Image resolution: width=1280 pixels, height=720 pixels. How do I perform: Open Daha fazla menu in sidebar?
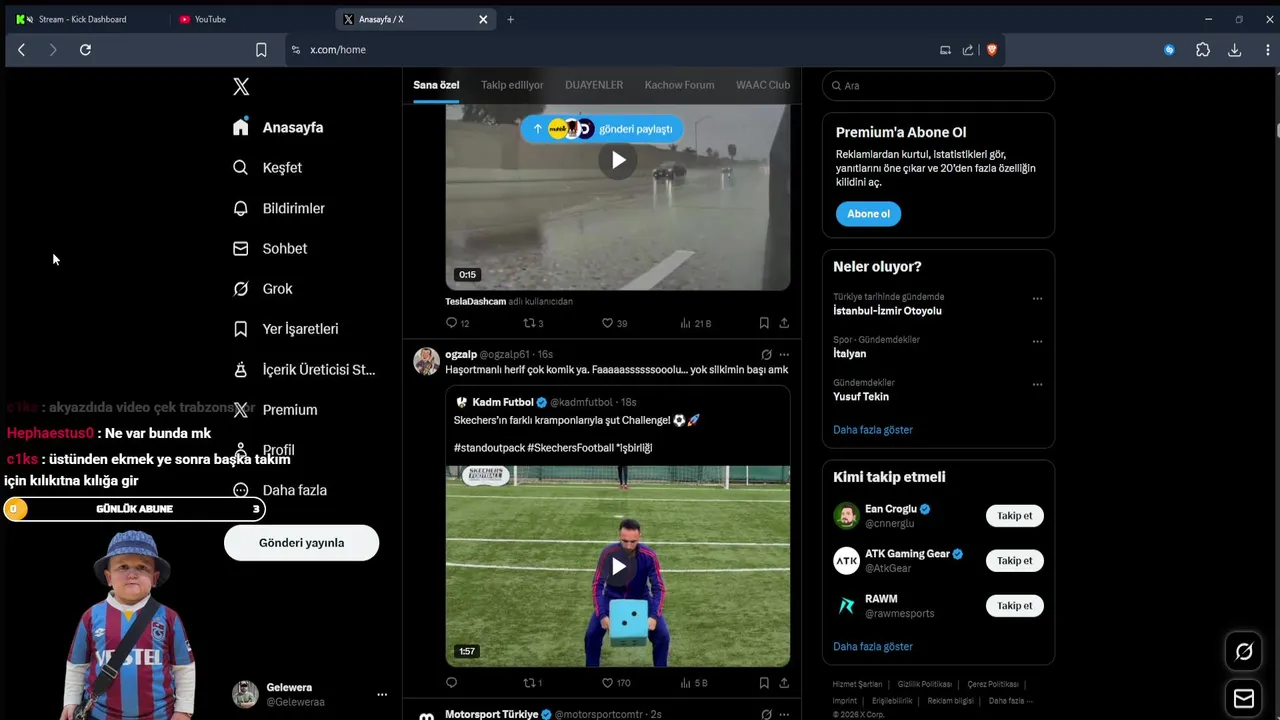[x=280, y=490]
